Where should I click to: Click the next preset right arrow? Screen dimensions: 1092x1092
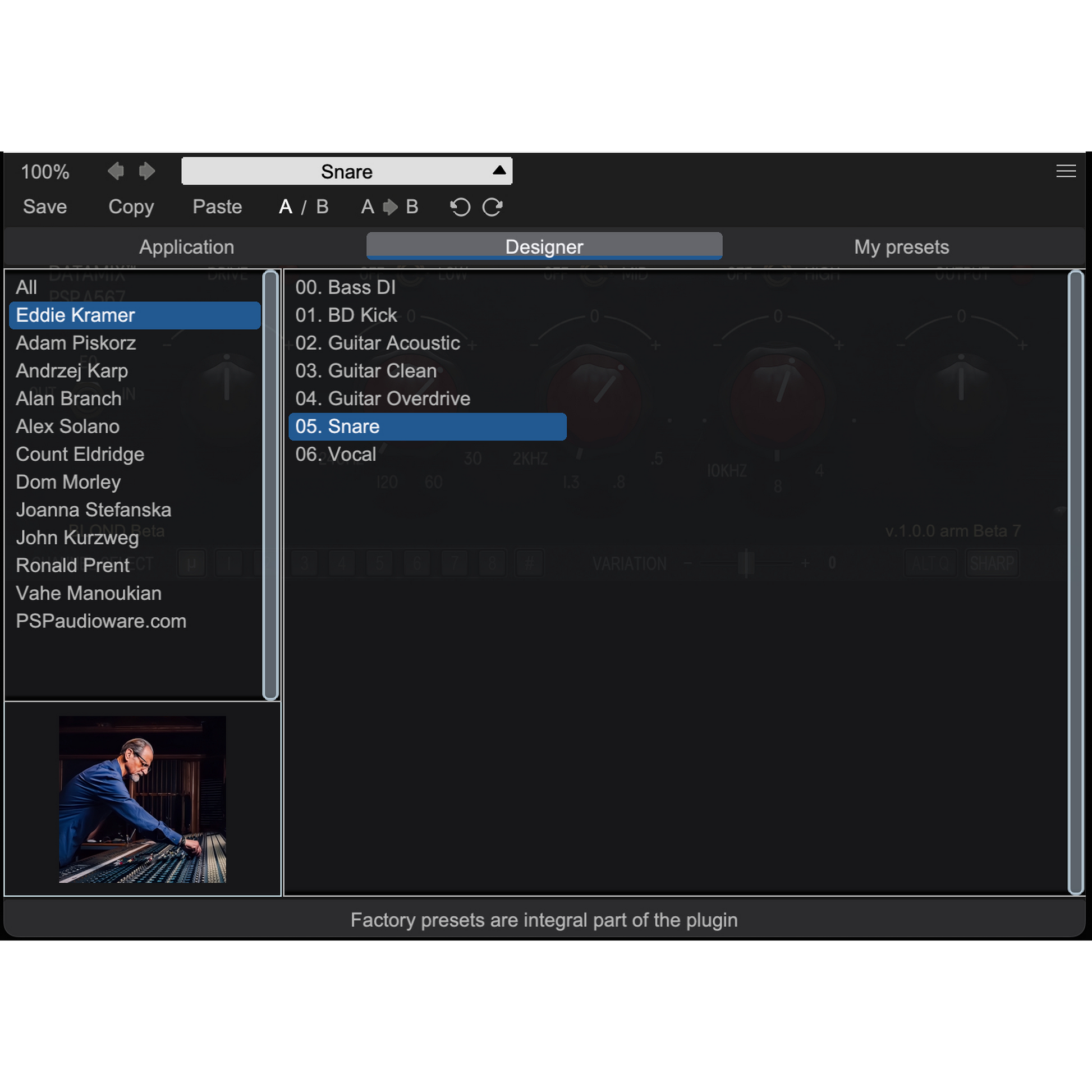pos(147,171)
